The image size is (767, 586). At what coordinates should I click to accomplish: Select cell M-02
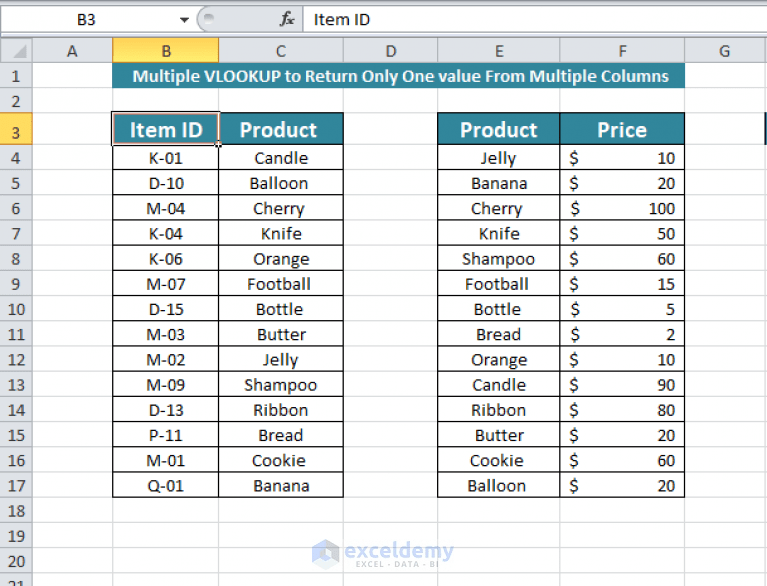[x=165, y=360]
